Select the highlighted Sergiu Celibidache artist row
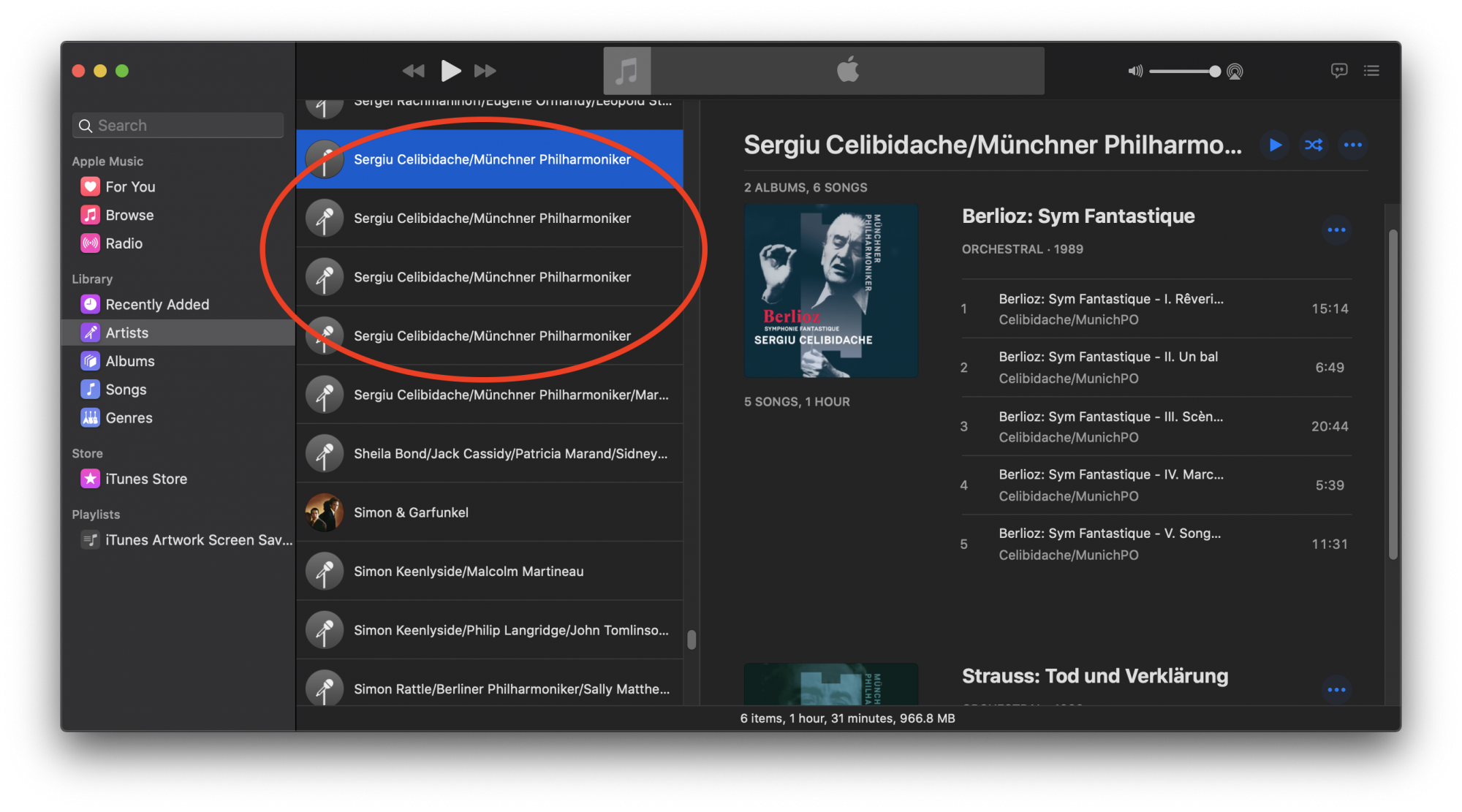This screenshot has width=1462, height=812. tap(490, 159)
